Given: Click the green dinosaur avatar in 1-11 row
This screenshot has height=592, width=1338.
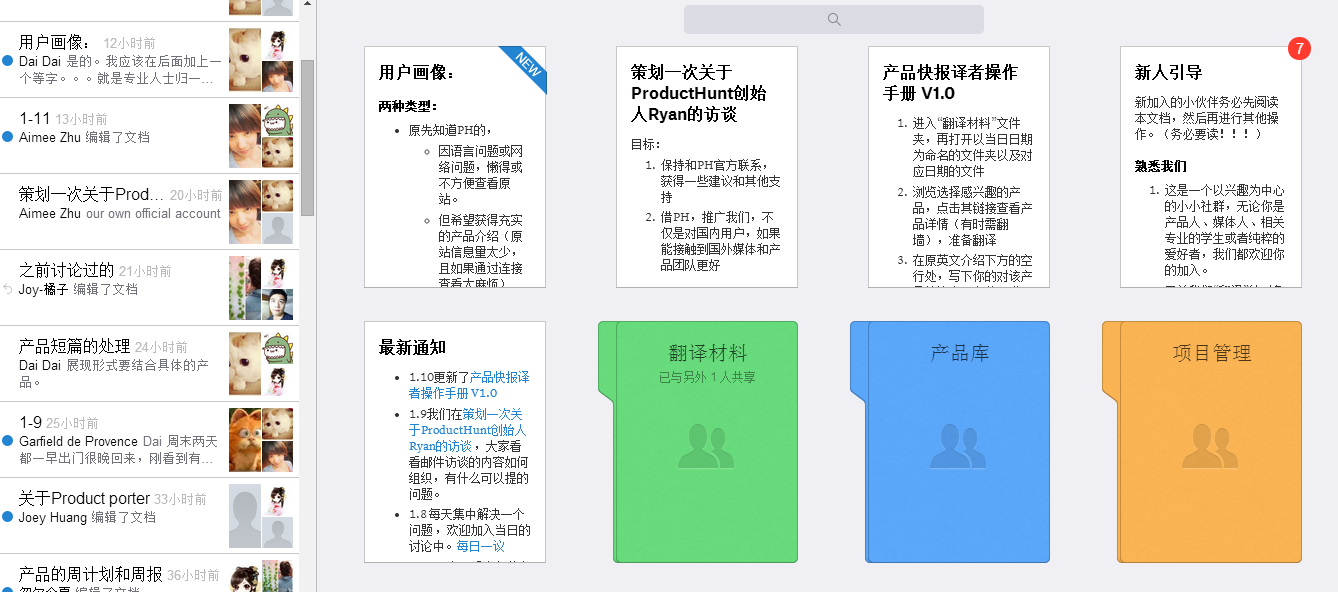Looking at the screenshot, I should pos(278,120).
